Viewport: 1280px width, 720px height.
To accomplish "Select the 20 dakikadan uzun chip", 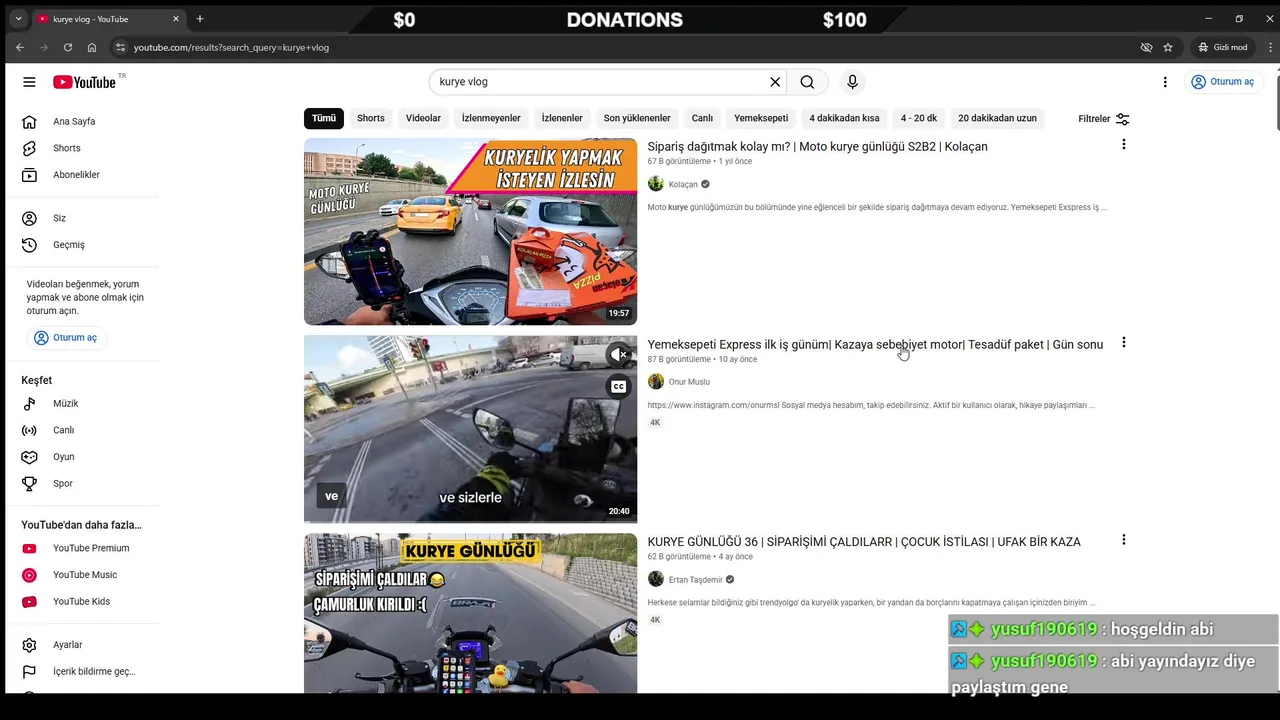I will [997, 118].
